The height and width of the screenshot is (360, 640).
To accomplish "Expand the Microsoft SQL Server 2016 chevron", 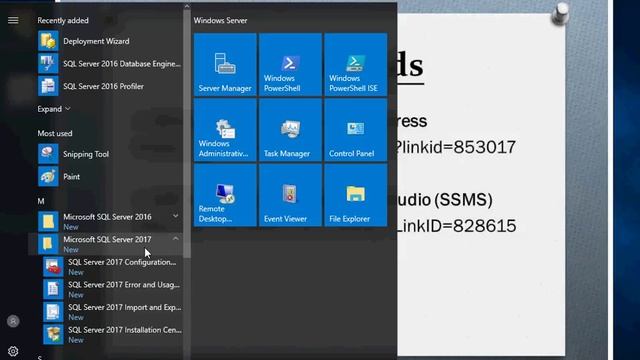I will coord(175,216).
